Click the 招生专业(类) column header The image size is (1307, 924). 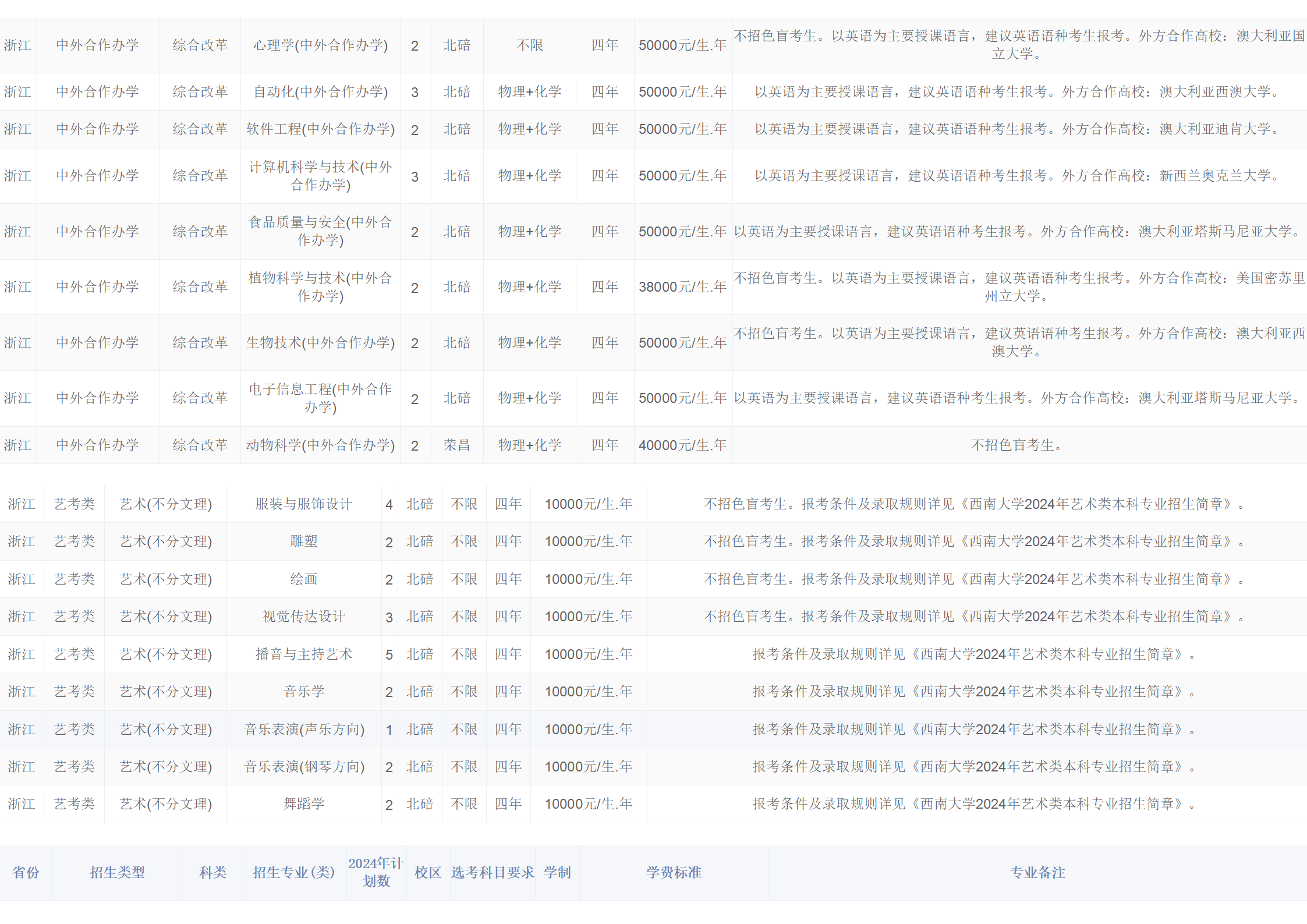293,872
